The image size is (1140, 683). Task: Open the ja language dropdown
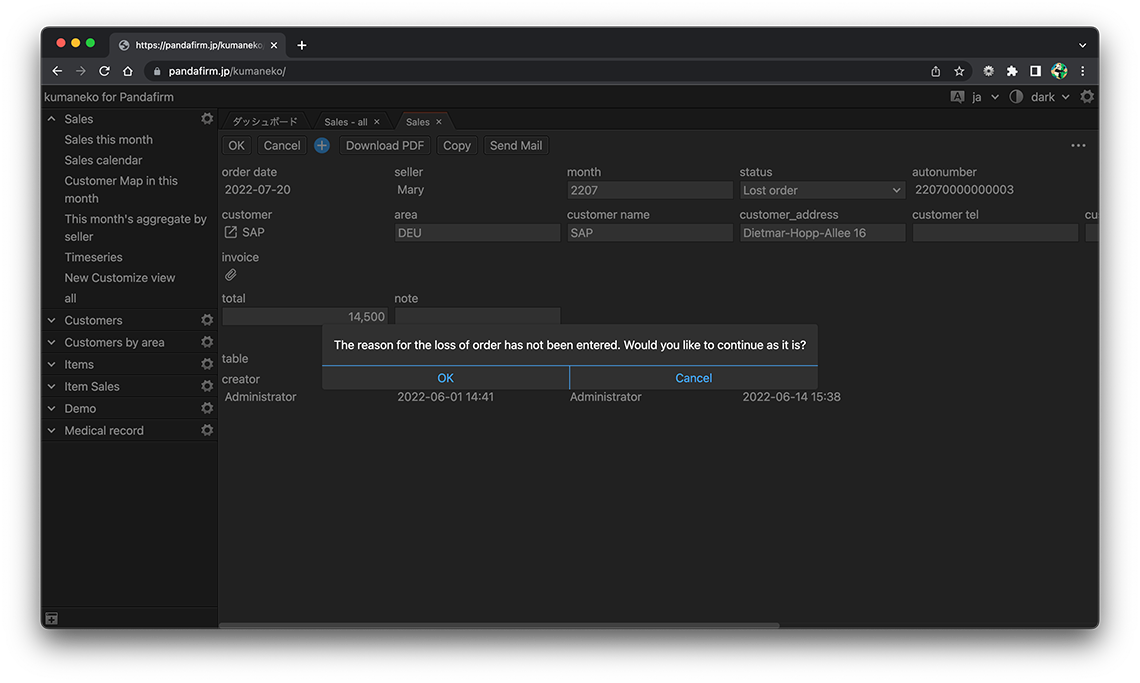point(983,97)
